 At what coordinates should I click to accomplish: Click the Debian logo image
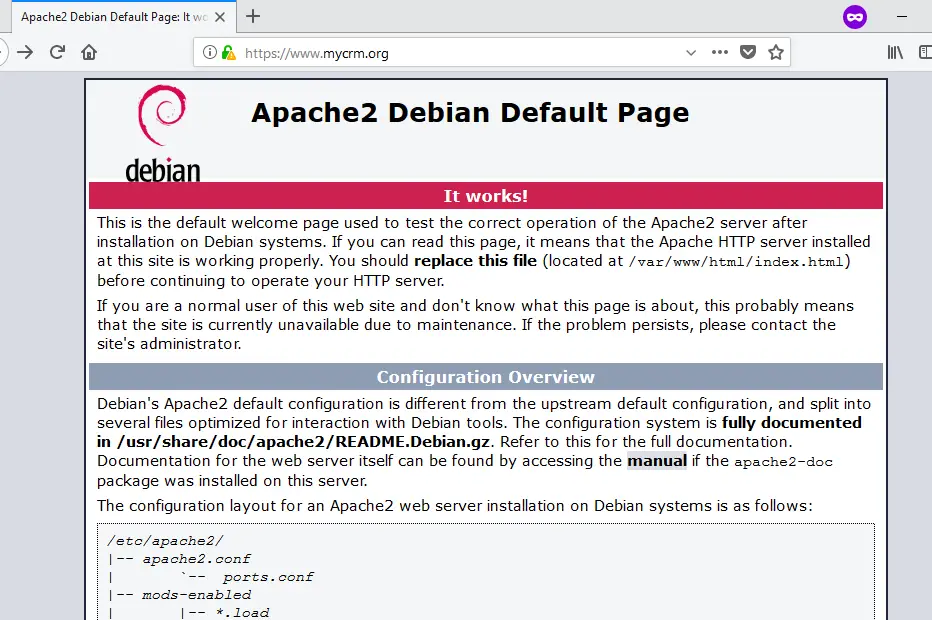[x=162, y=133]
